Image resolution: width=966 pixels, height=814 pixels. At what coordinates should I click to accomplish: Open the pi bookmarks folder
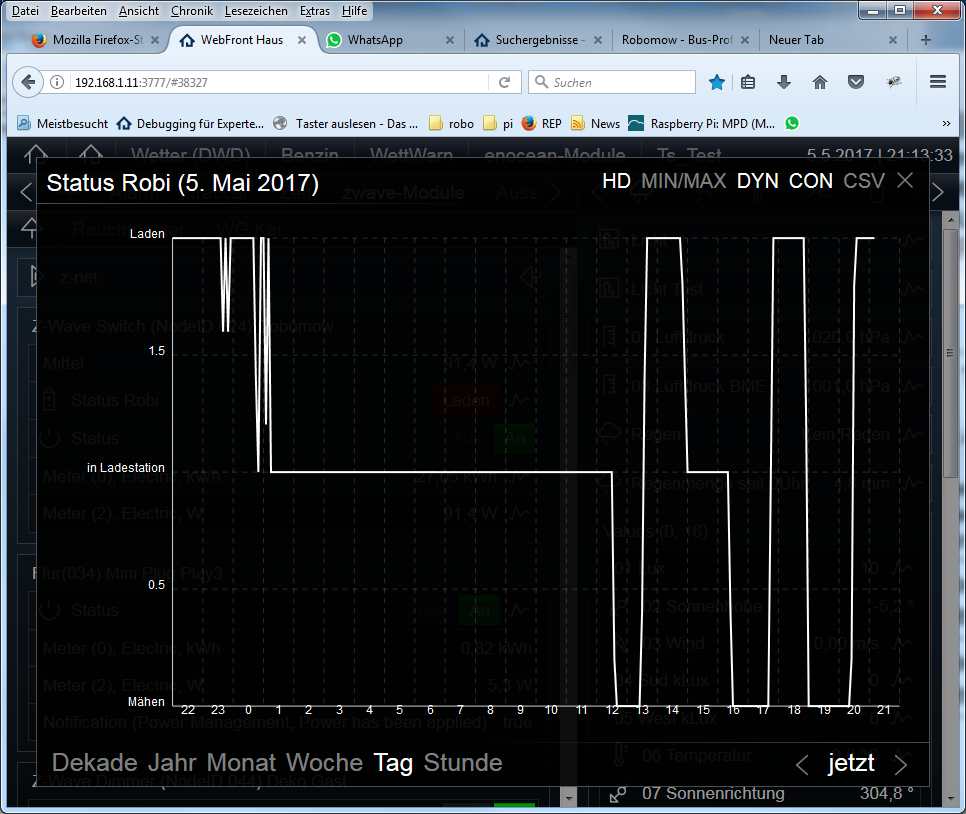pos(498,124)
